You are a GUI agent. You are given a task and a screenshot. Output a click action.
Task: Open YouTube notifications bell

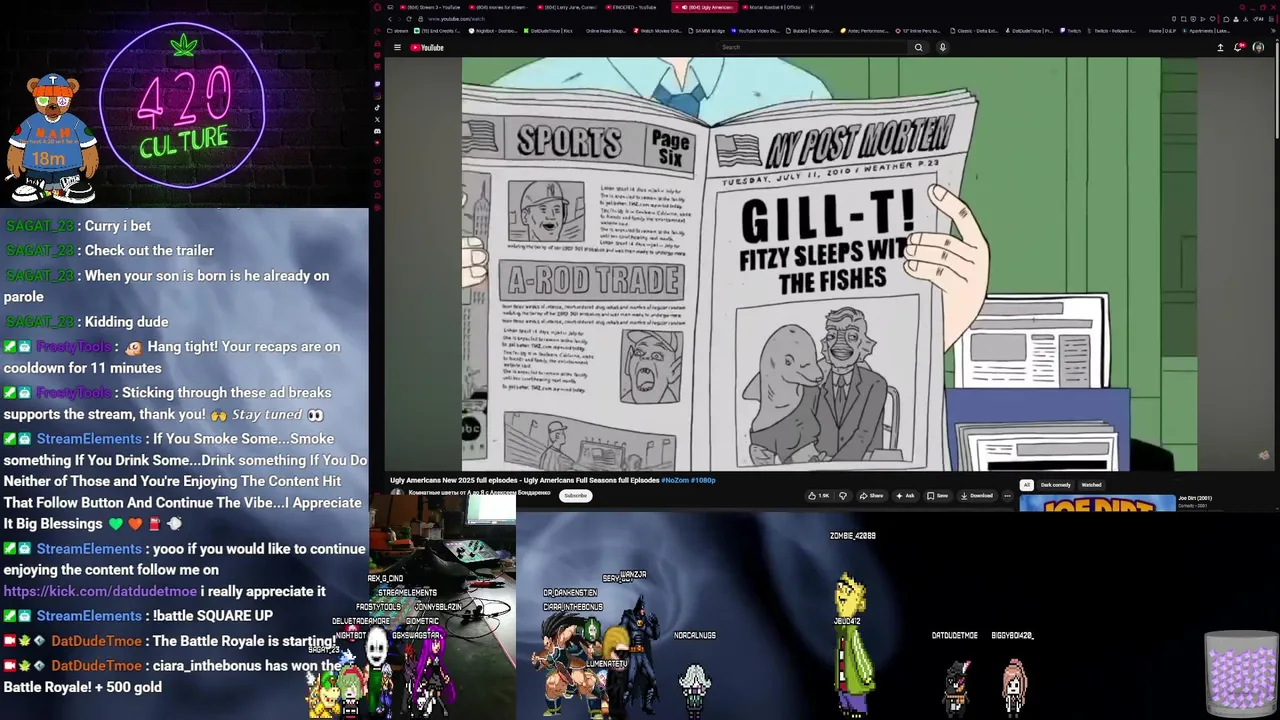[1240, 47]
